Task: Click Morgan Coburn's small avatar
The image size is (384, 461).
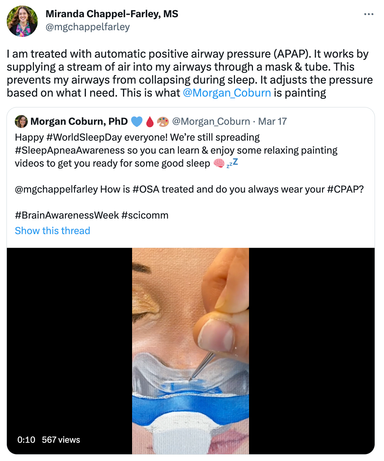Action: point(21,121)
